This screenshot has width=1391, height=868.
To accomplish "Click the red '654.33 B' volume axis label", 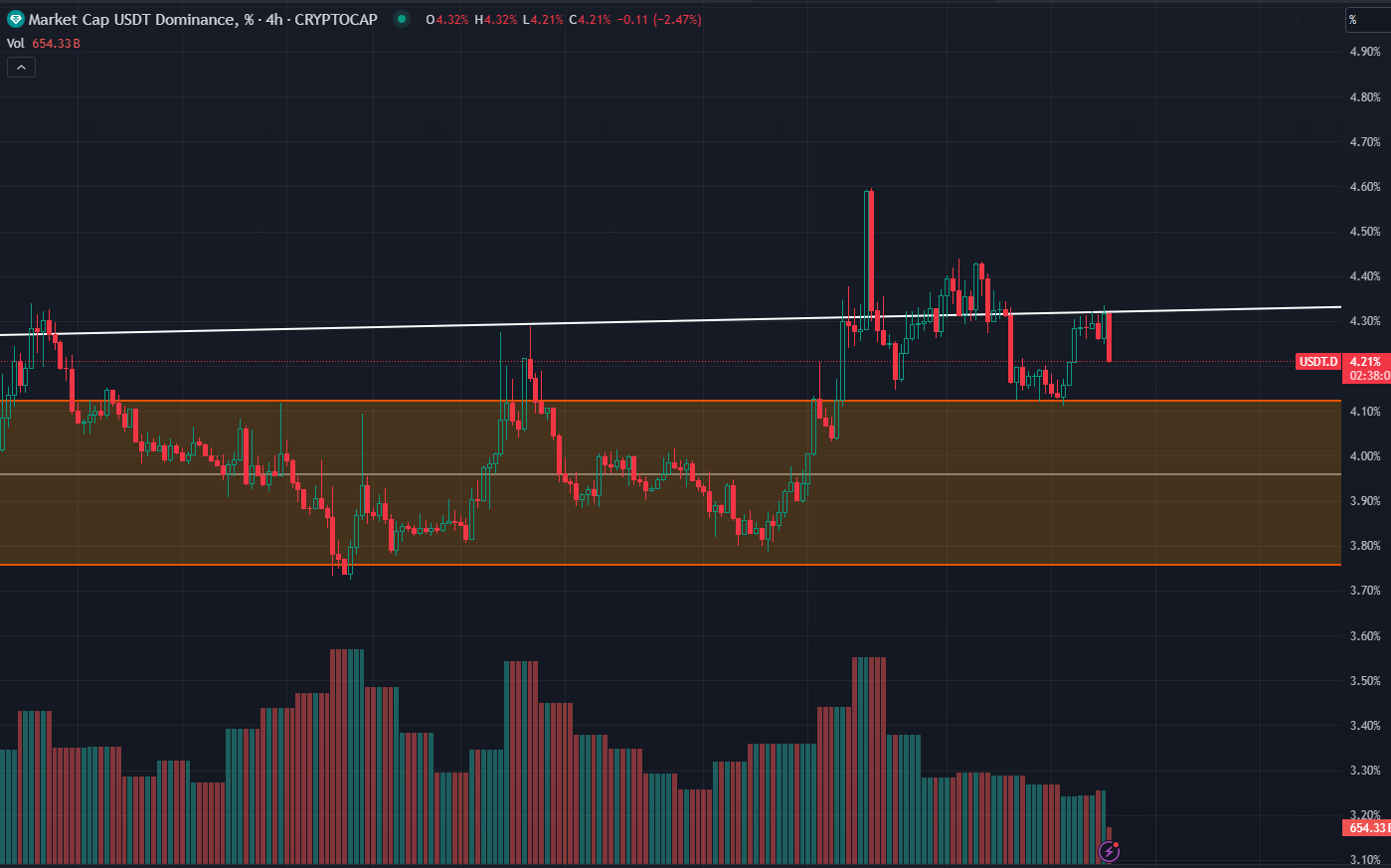I will click(x=1368, y=828).
